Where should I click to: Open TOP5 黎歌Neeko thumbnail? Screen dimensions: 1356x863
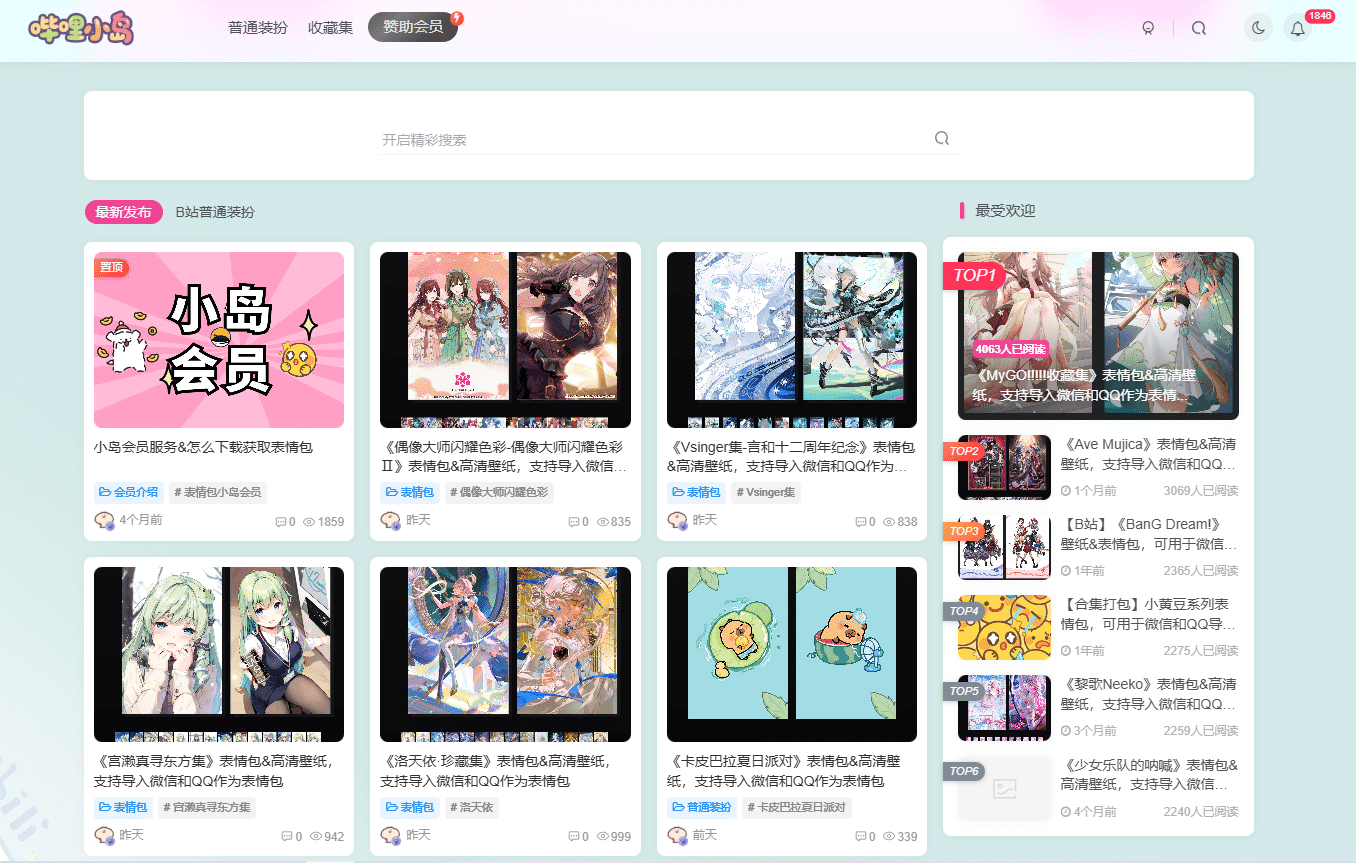point(1004,708)
